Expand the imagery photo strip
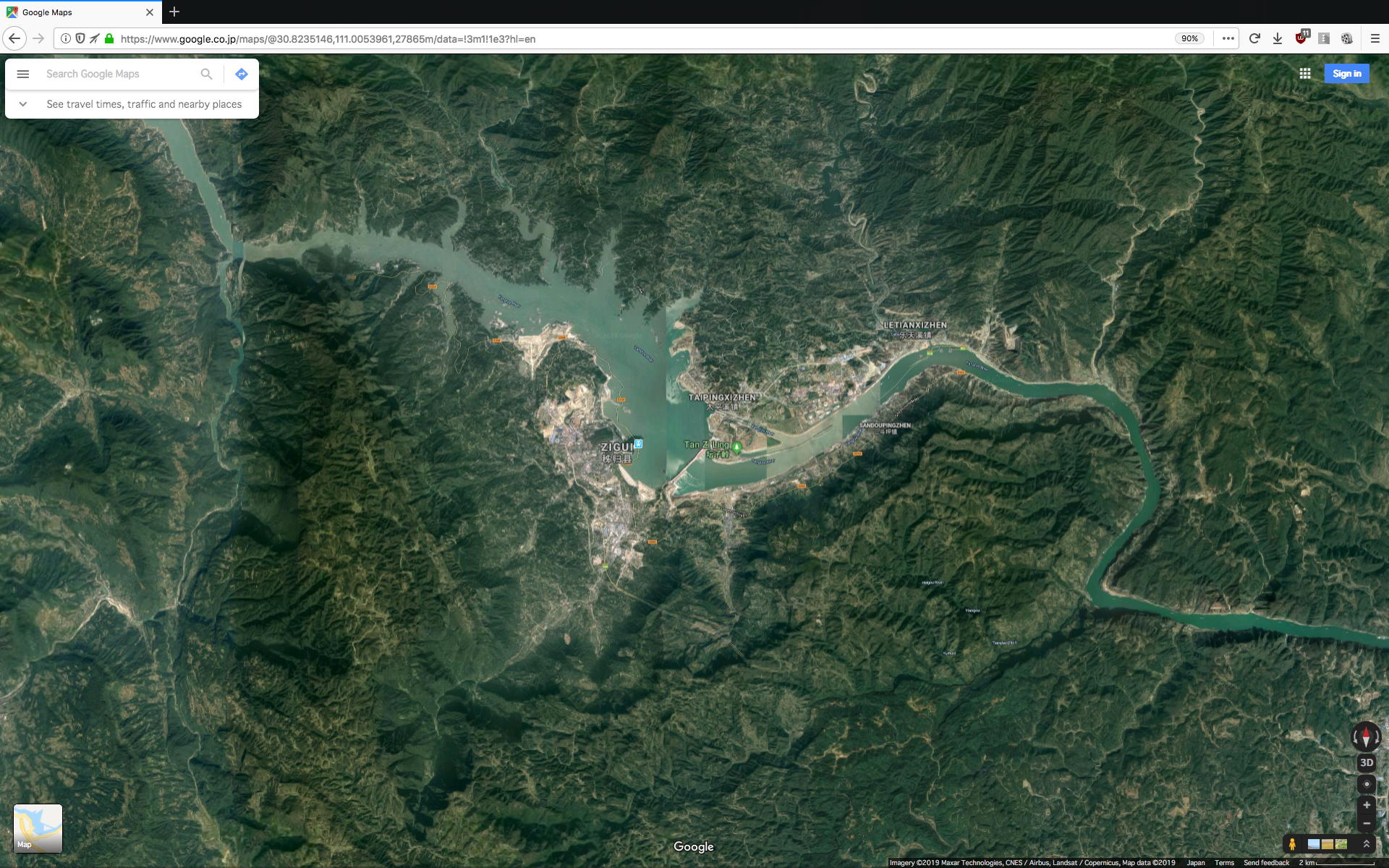The height and width of the screenshot is (868, 1389). pos(1366,844)
